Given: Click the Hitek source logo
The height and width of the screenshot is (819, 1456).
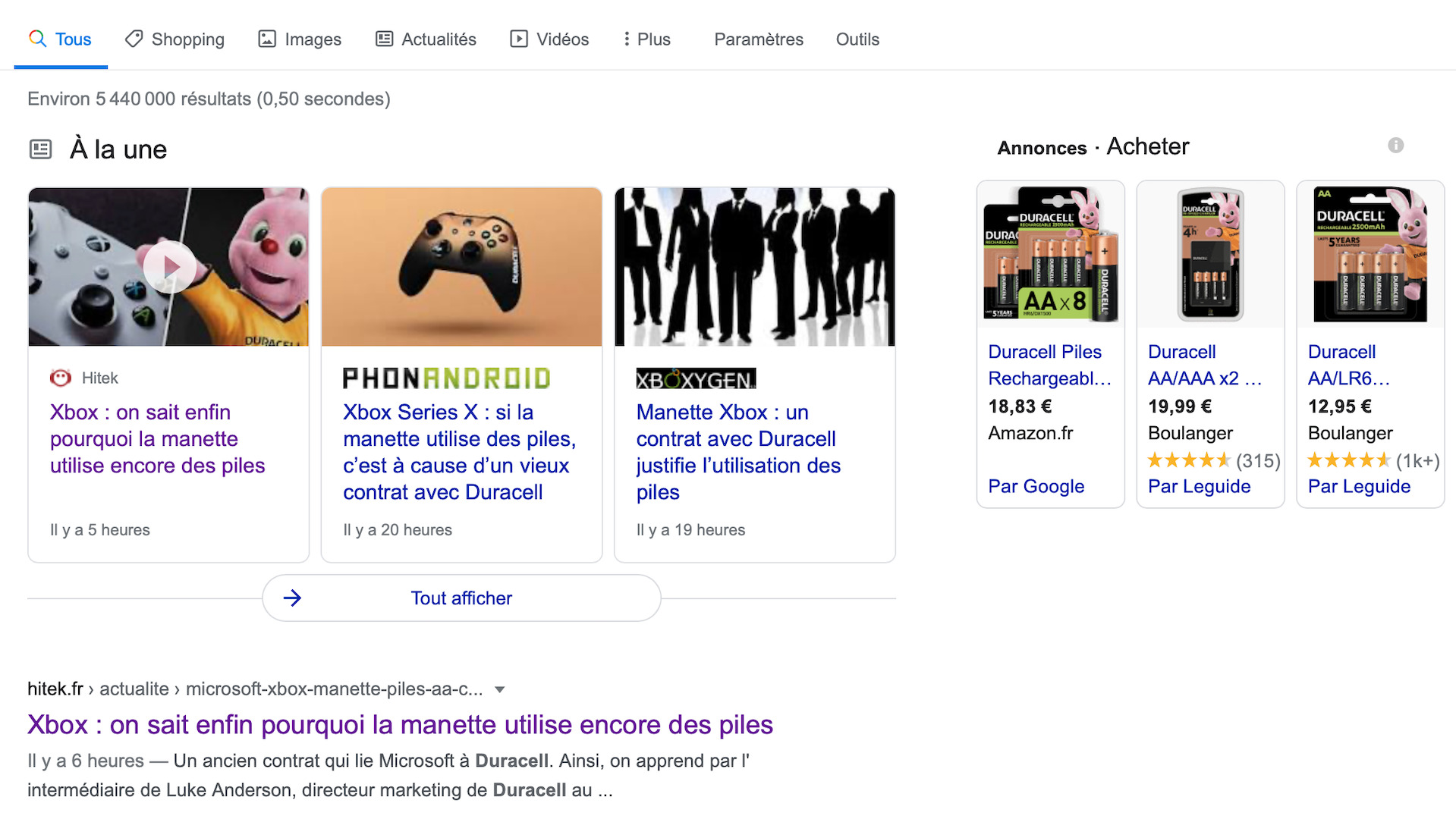Looking at the screenshot, I should pyautogui.click(x=61, y=378).
